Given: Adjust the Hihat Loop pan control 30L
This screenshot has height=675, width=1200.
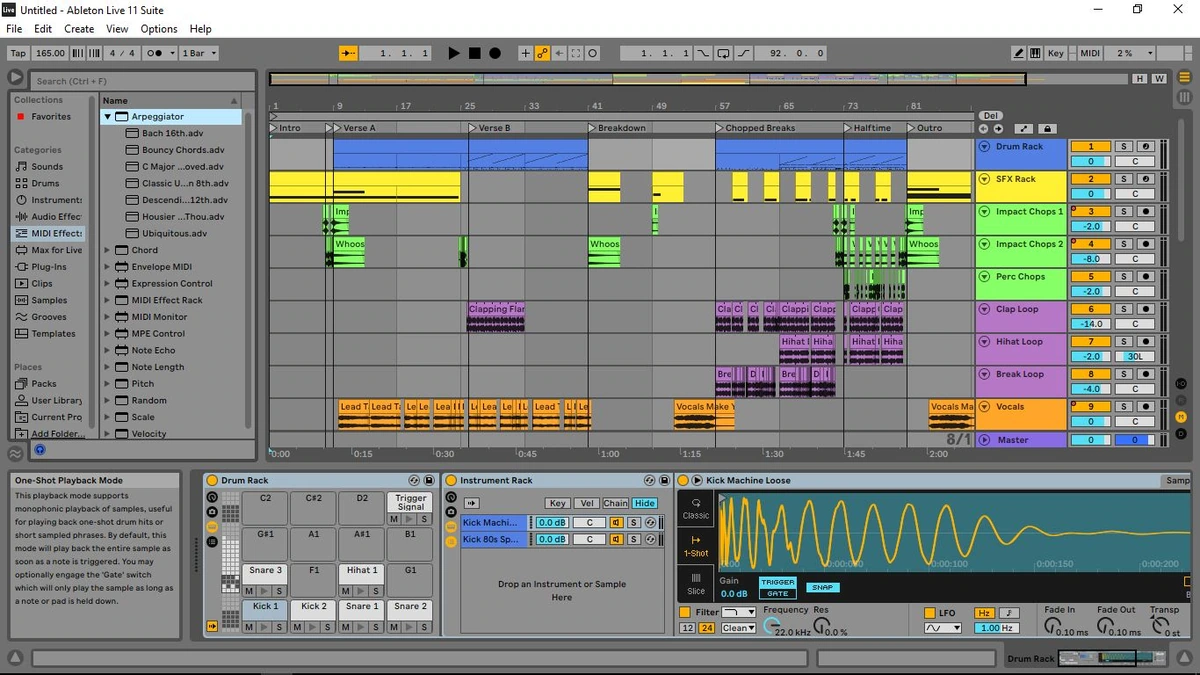Looking at the screenshot, I should click(1135, 357).
